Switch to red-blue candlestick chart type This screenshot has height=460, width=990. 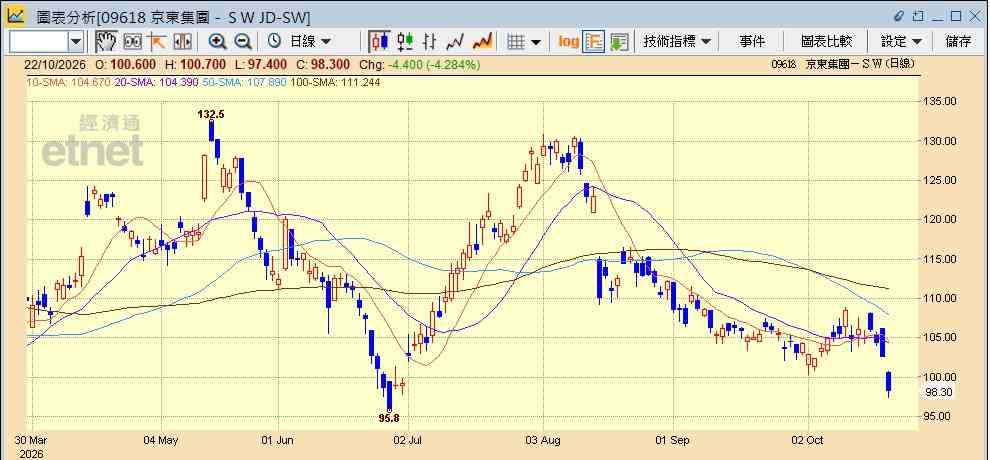379,42
